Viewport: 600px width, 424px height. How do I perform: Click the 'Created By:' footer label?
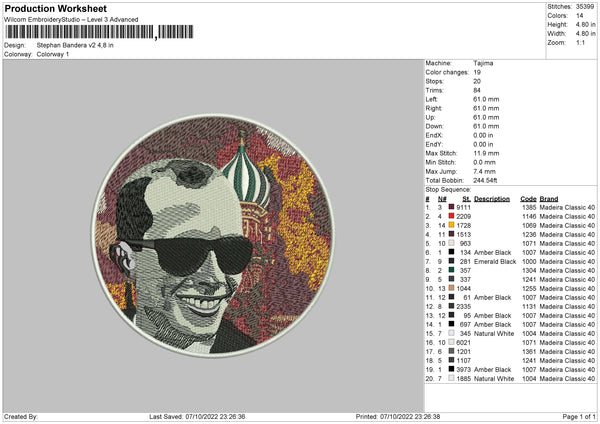click(x=21, y=416)
